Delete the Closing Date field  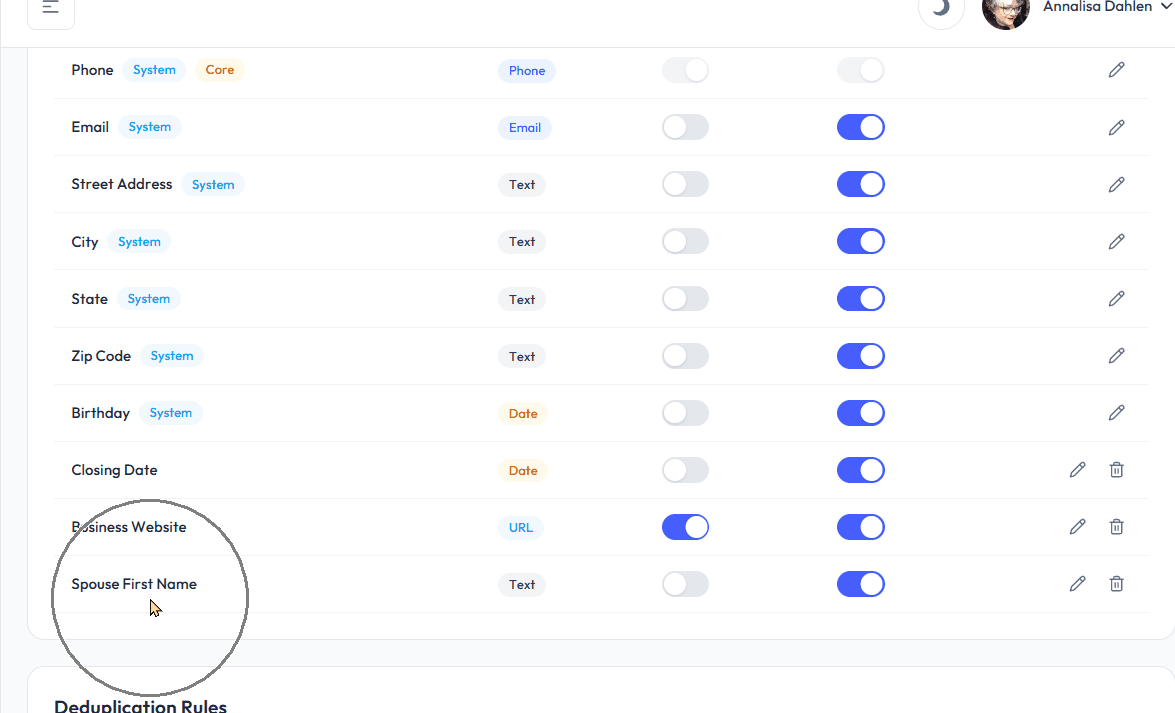pos(1116,470)
